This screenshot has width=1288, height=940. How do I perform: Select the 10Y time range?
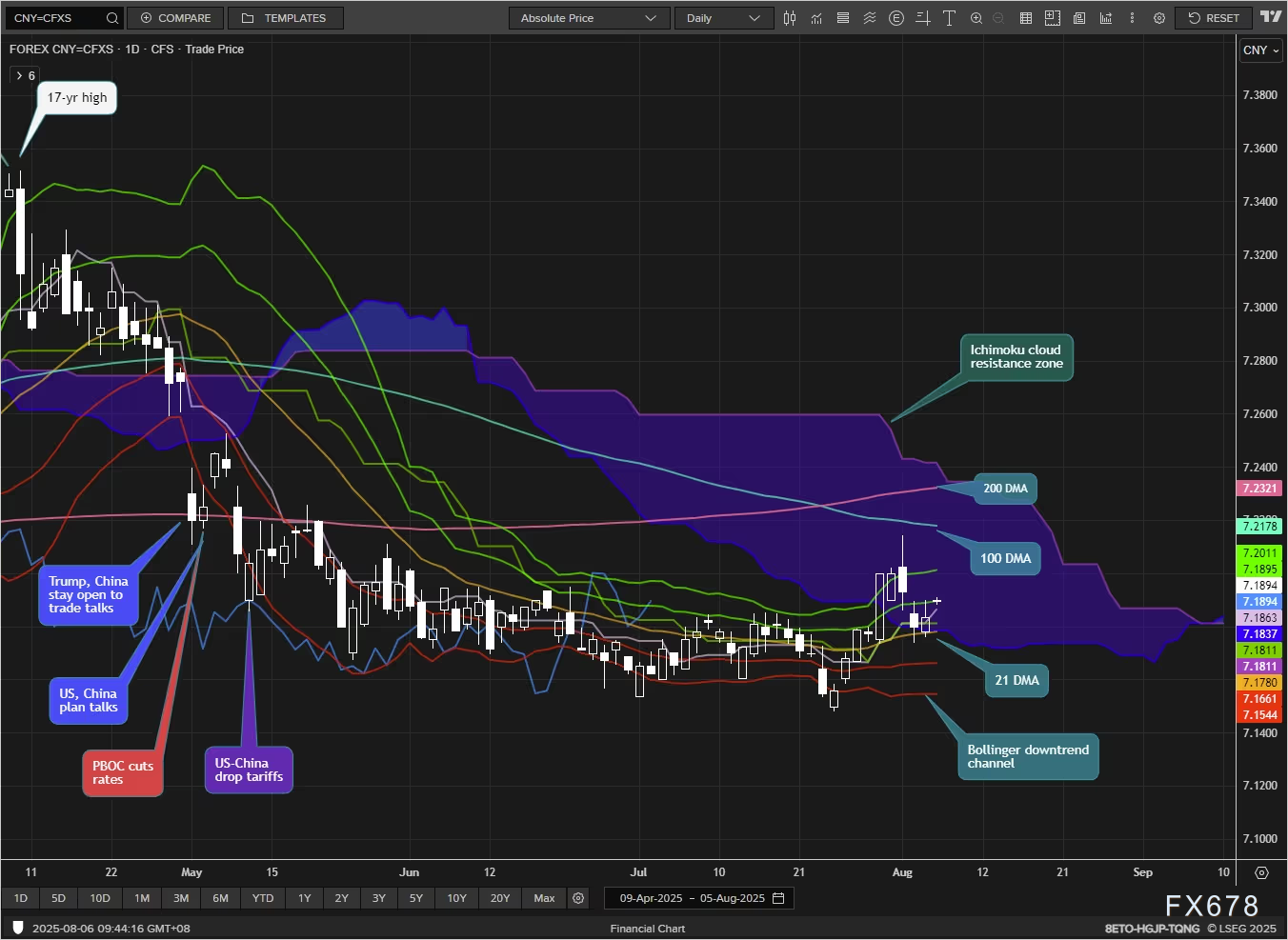pyautogui.click(x=457, y=898)
